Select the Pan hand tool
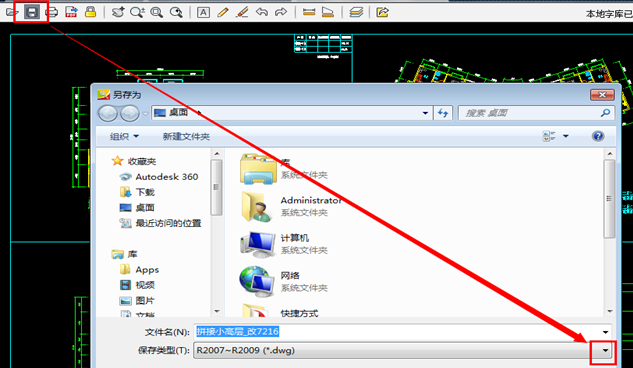633x368 pixels. tap(118, 12)
